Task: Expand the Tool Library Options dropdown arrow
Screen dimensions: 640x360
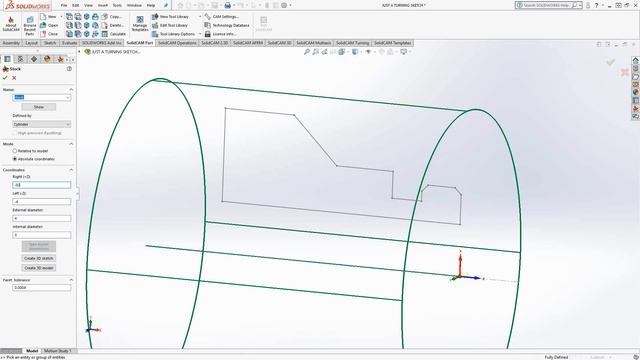Action: point(200,34)
